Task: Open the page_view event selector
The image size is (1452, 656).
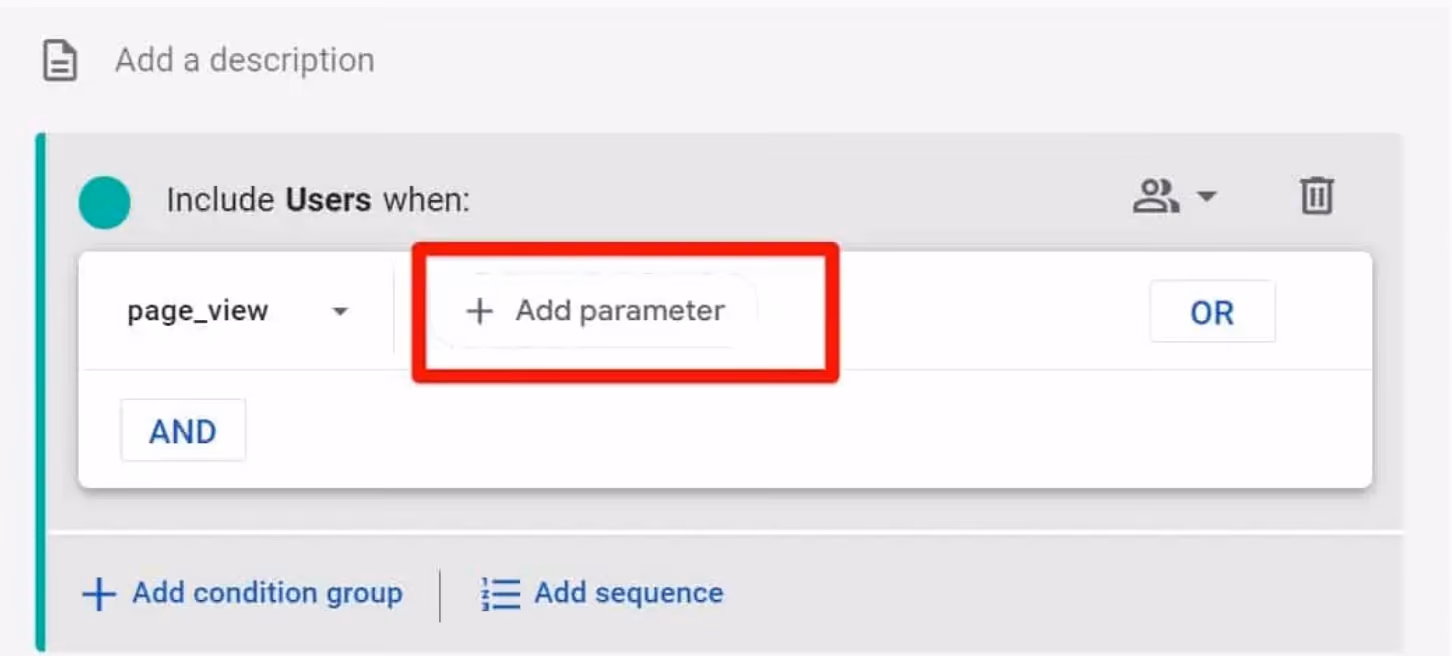Action: coord(237,311)
